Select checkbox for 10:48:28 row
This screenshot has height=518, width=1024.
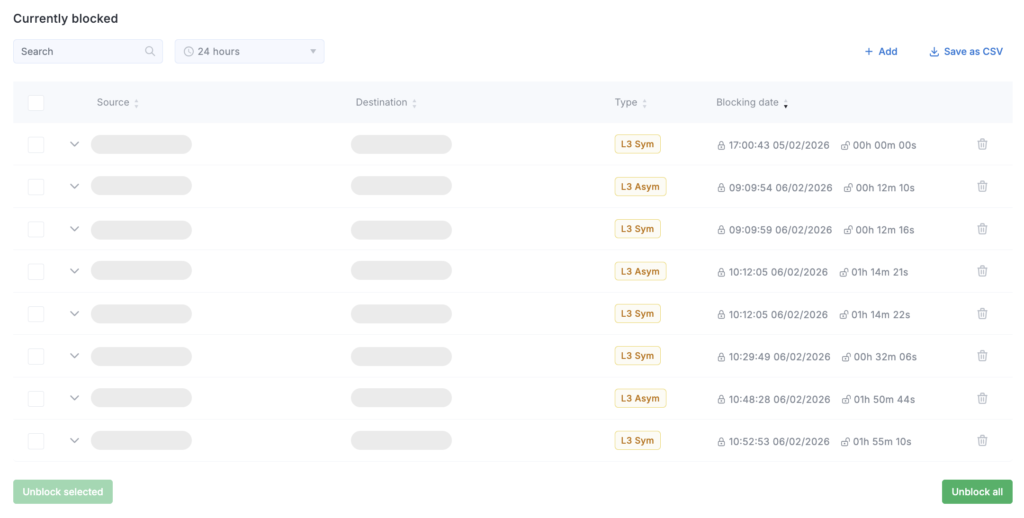pyautogui.click(x=36, y=399)
